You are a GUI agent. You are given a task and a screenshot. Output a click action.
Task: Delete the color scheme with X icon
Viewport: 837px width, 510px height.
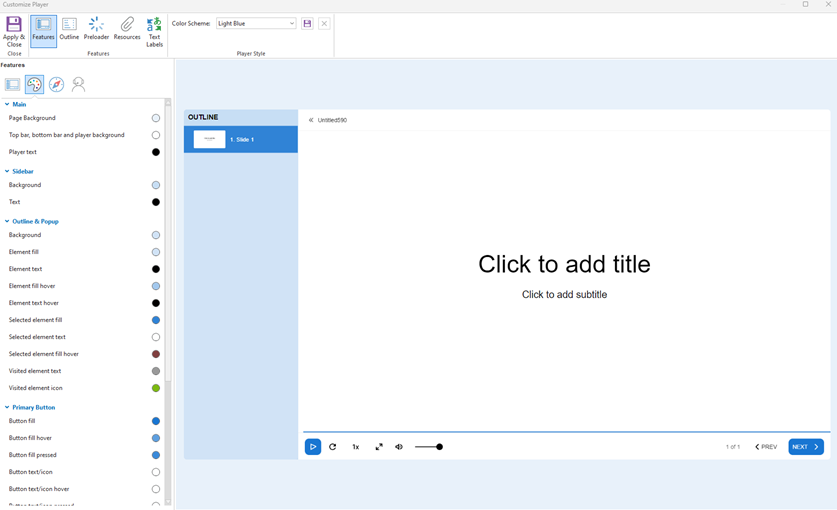click(x=324, y=23)
